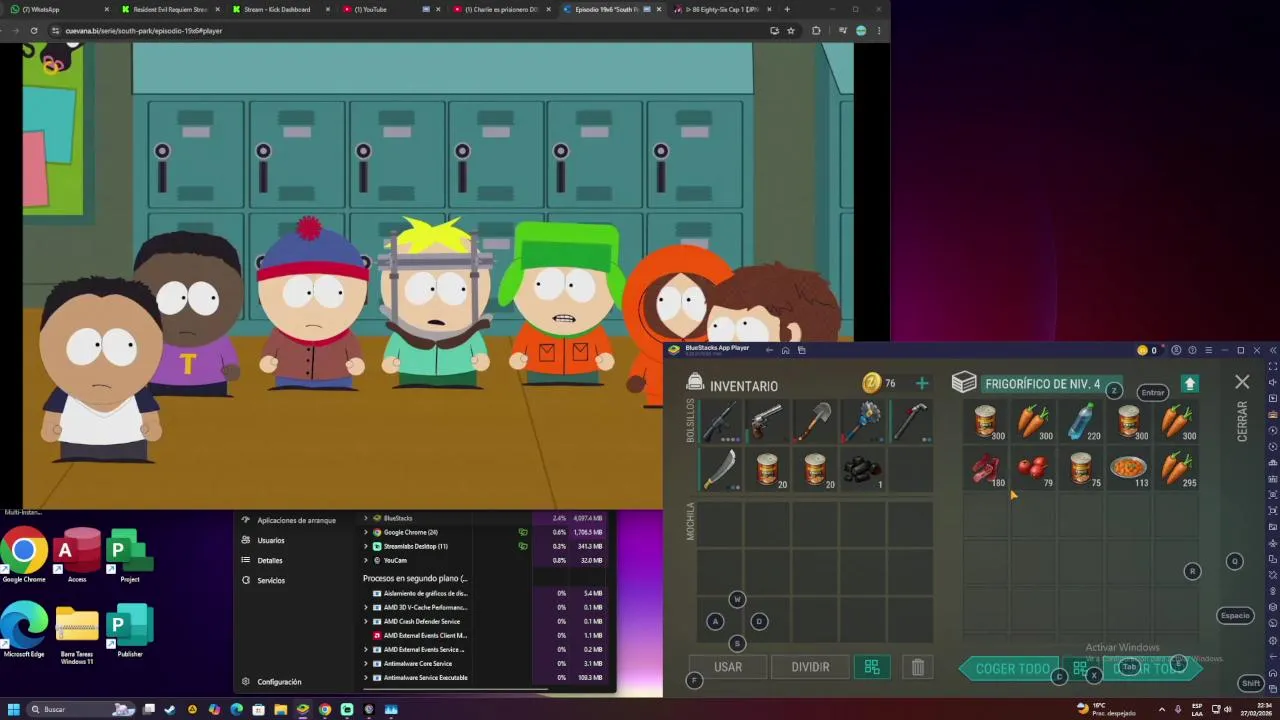Image resolution: width=1280 pixels, height=720 pixels.
Task: Open BlueStacks account profile icon
Action: 1176,350
